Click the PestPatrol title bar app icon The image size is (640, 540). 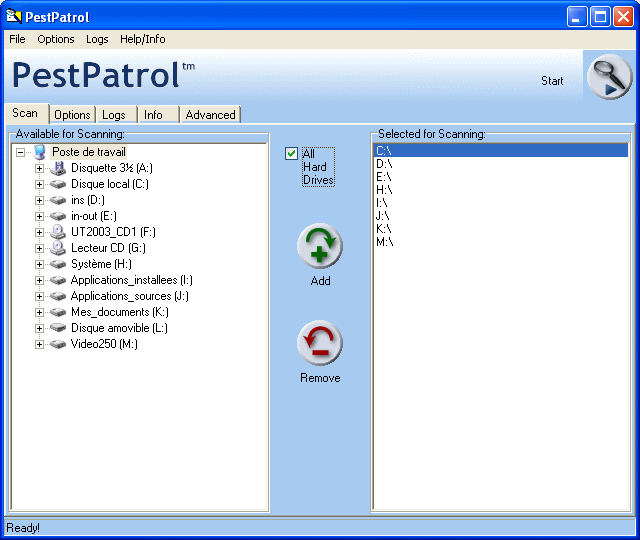[14, 16]
